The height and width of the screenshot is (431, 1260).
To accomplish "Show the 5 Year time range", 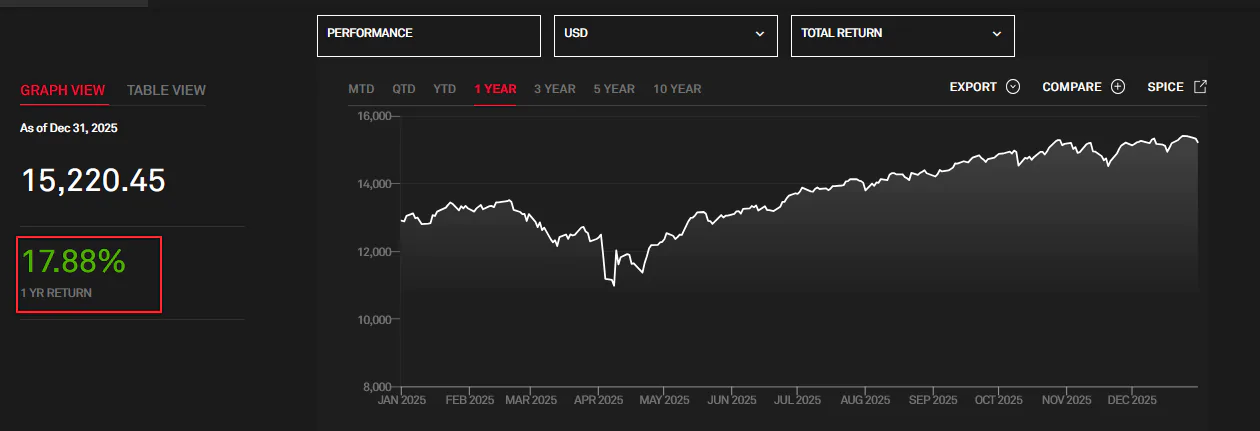I will pyautogui.click(x=614, y=89).
